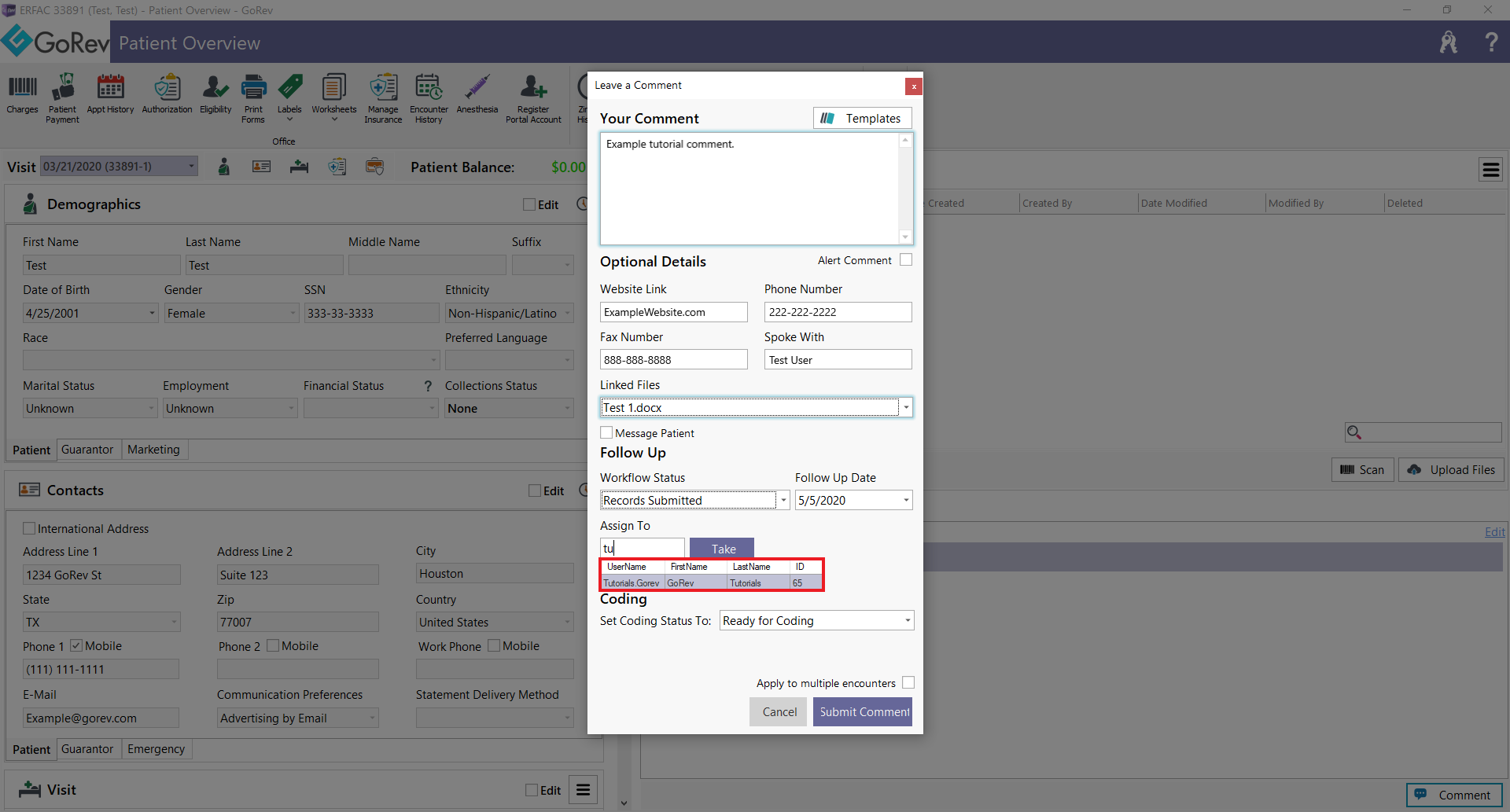Click the Take button

tap(722, 549)
